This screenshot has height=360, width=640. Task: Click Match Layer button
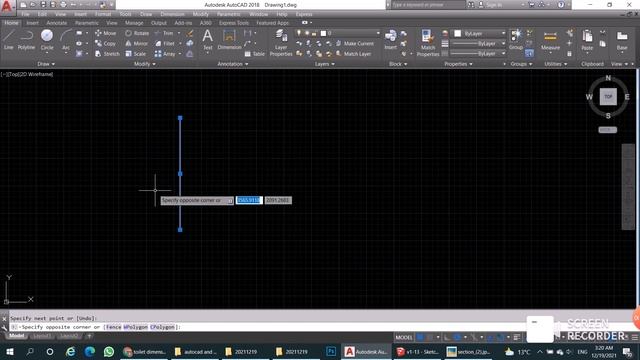[353, 54]
